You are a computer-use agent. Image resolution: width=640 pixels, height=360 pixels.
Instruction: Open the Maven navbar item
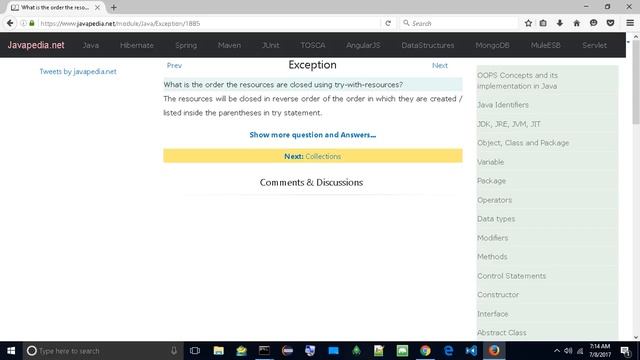229,45
